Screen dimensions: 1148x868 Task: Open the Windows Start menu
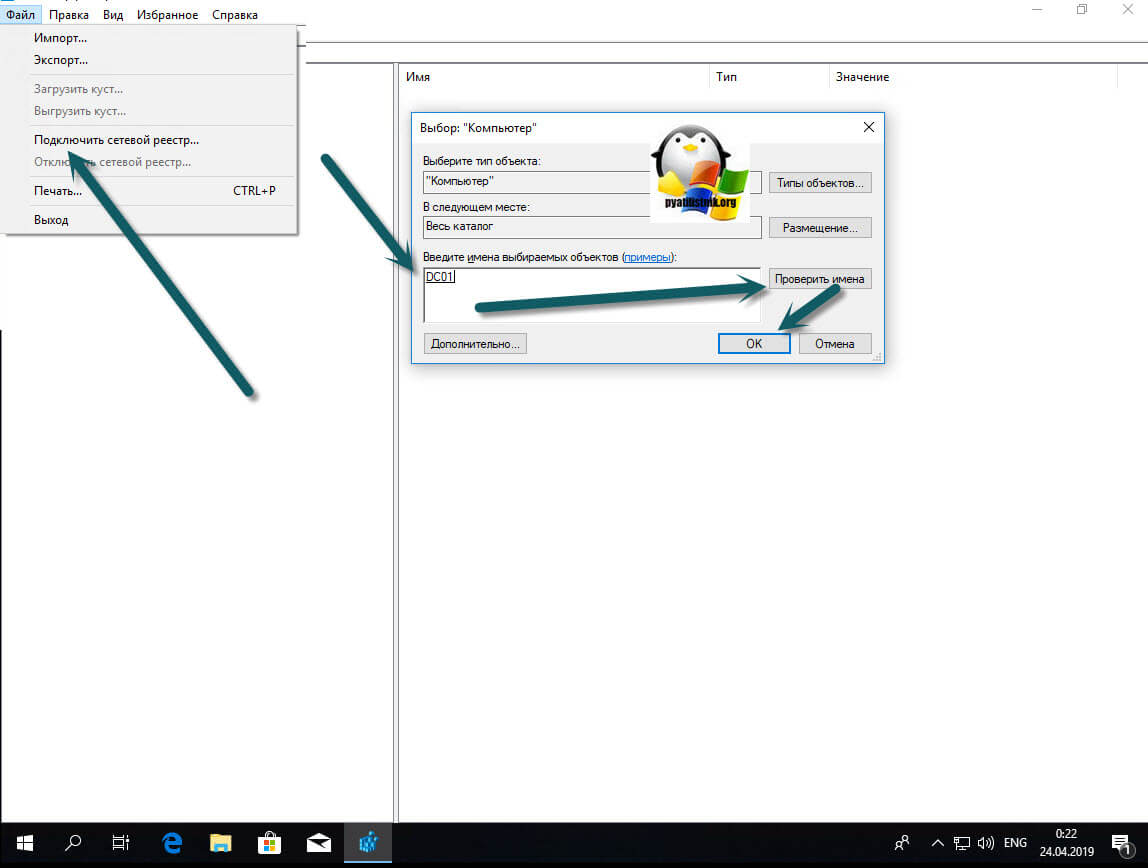(24, 842)
